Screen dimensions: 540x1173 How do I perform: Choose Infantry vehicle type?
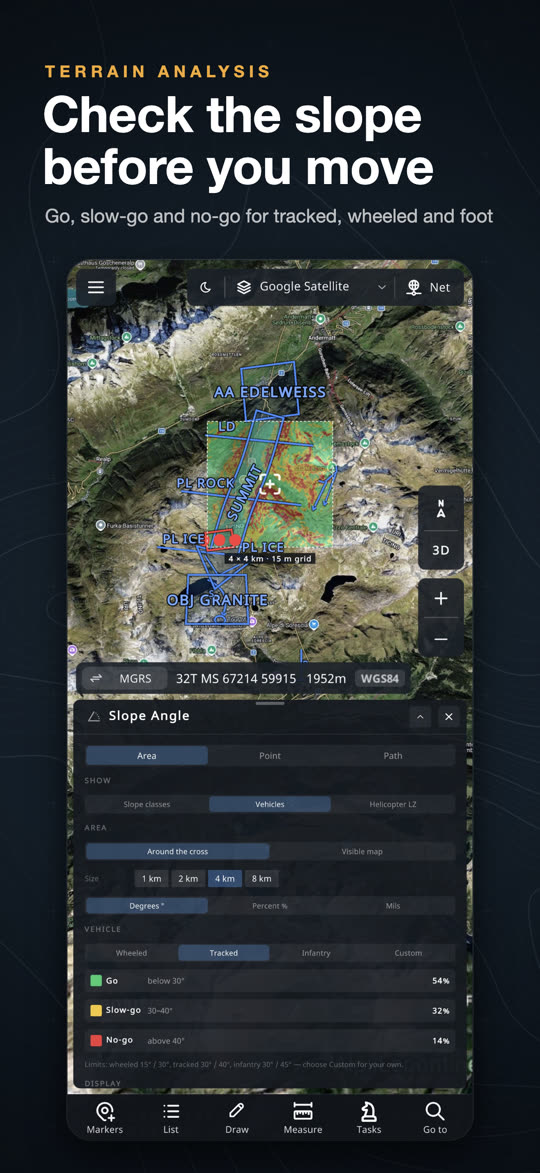[316, 953]
